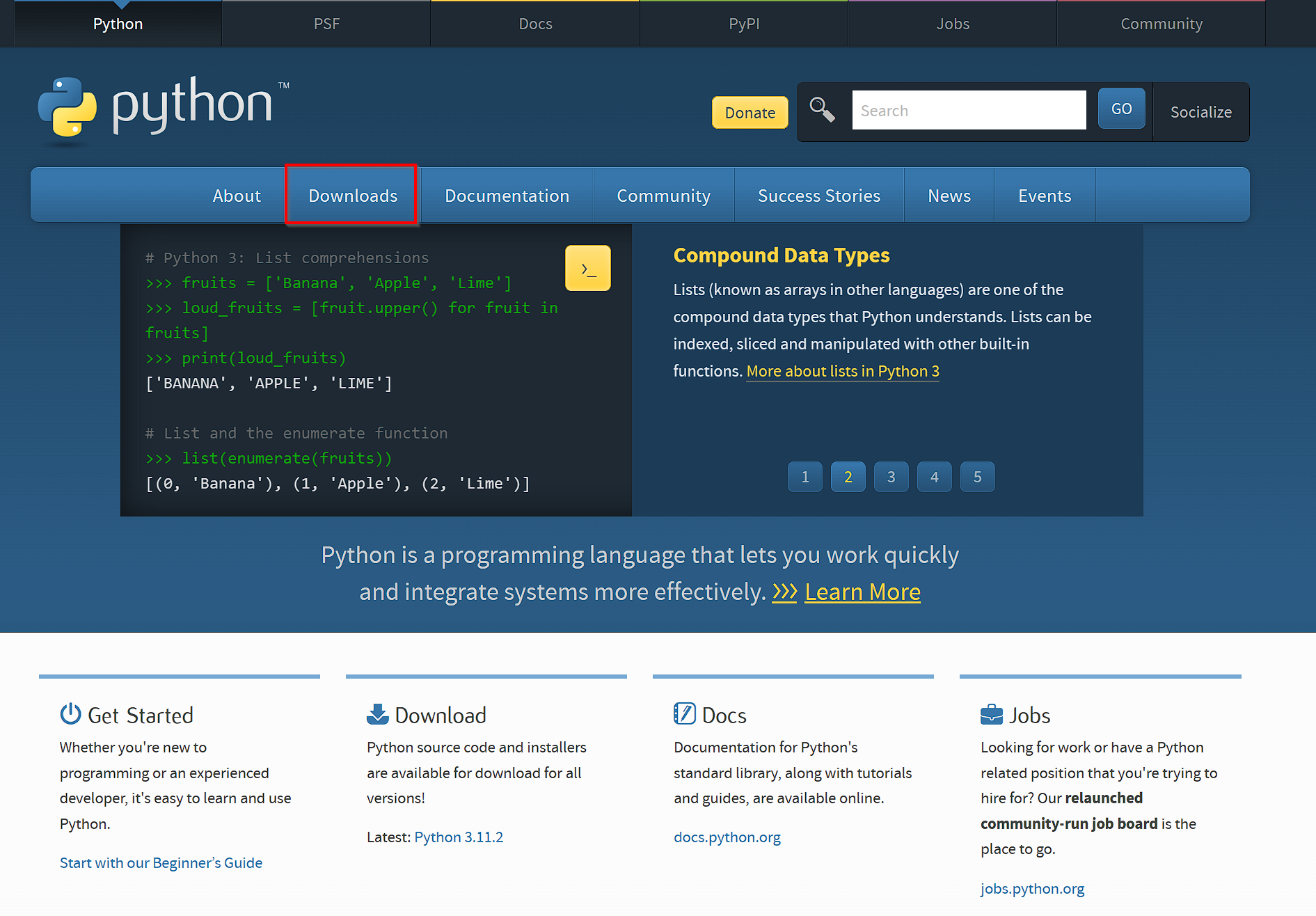Select the fifth slideshow indicator
The image size is (1316, 916).
[x=977, y=477]
